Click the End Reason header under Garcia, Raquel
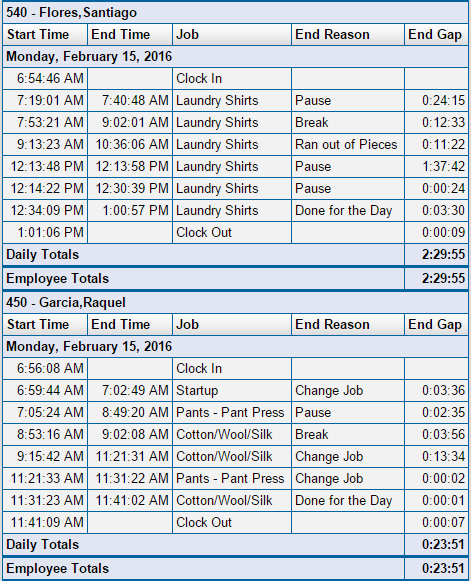 [348, 325]
